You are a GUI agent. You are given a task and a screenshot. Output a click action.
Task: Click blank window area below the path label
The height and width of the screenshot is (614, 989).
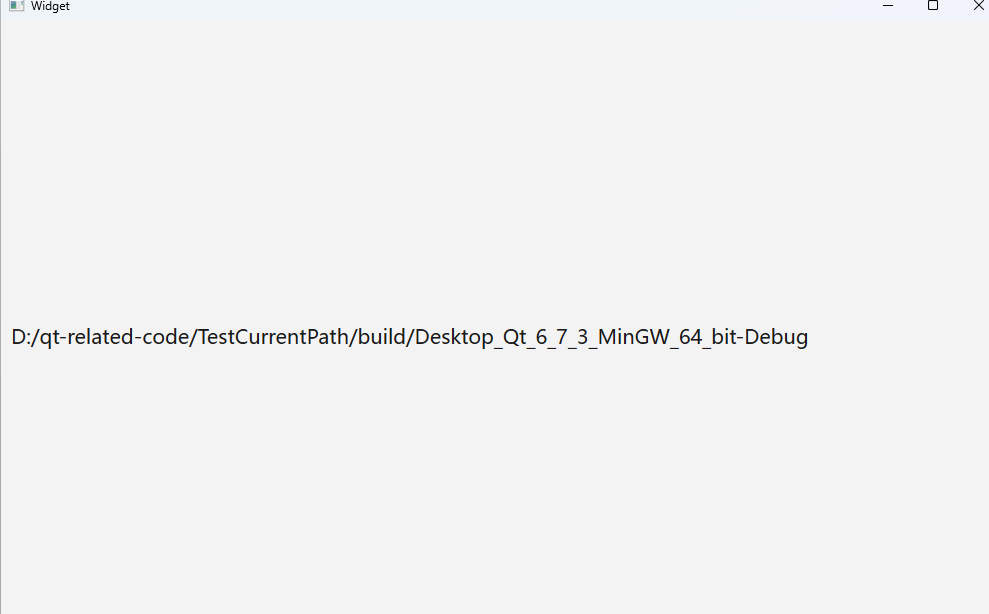tap(494, 480)
